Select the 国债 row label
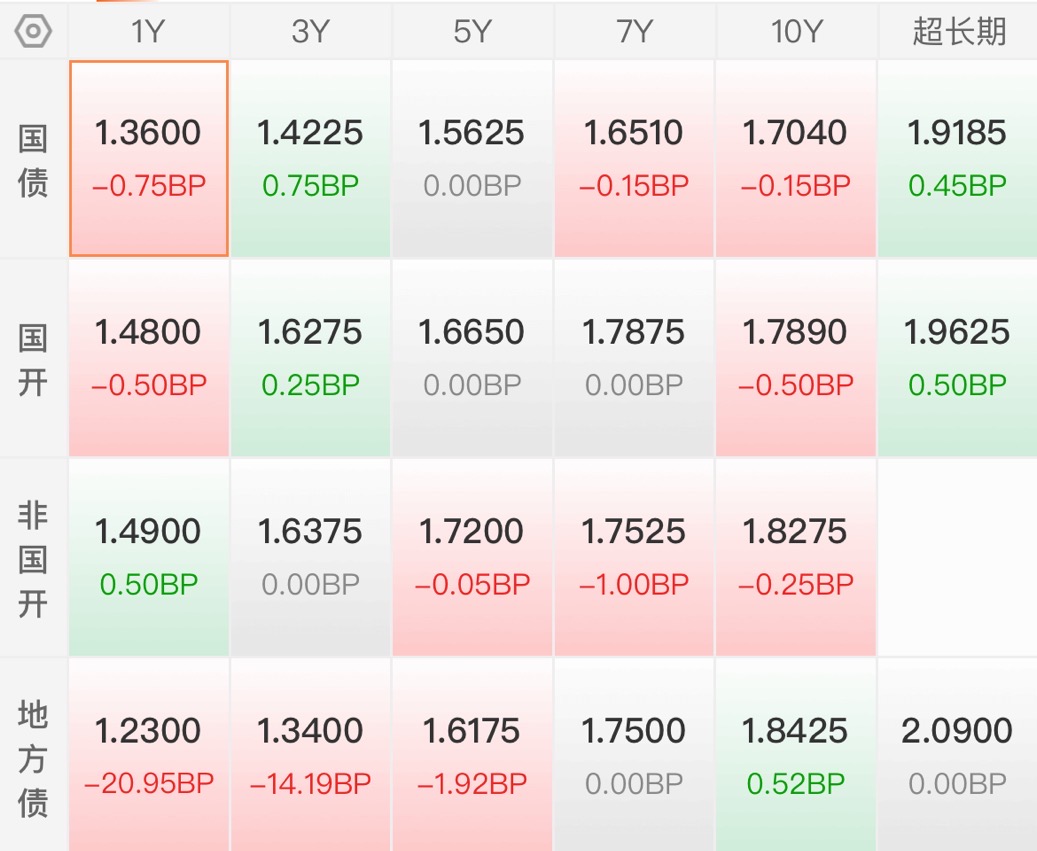The height and width of the screenshot is (851, 1037). tap(33, 159)
